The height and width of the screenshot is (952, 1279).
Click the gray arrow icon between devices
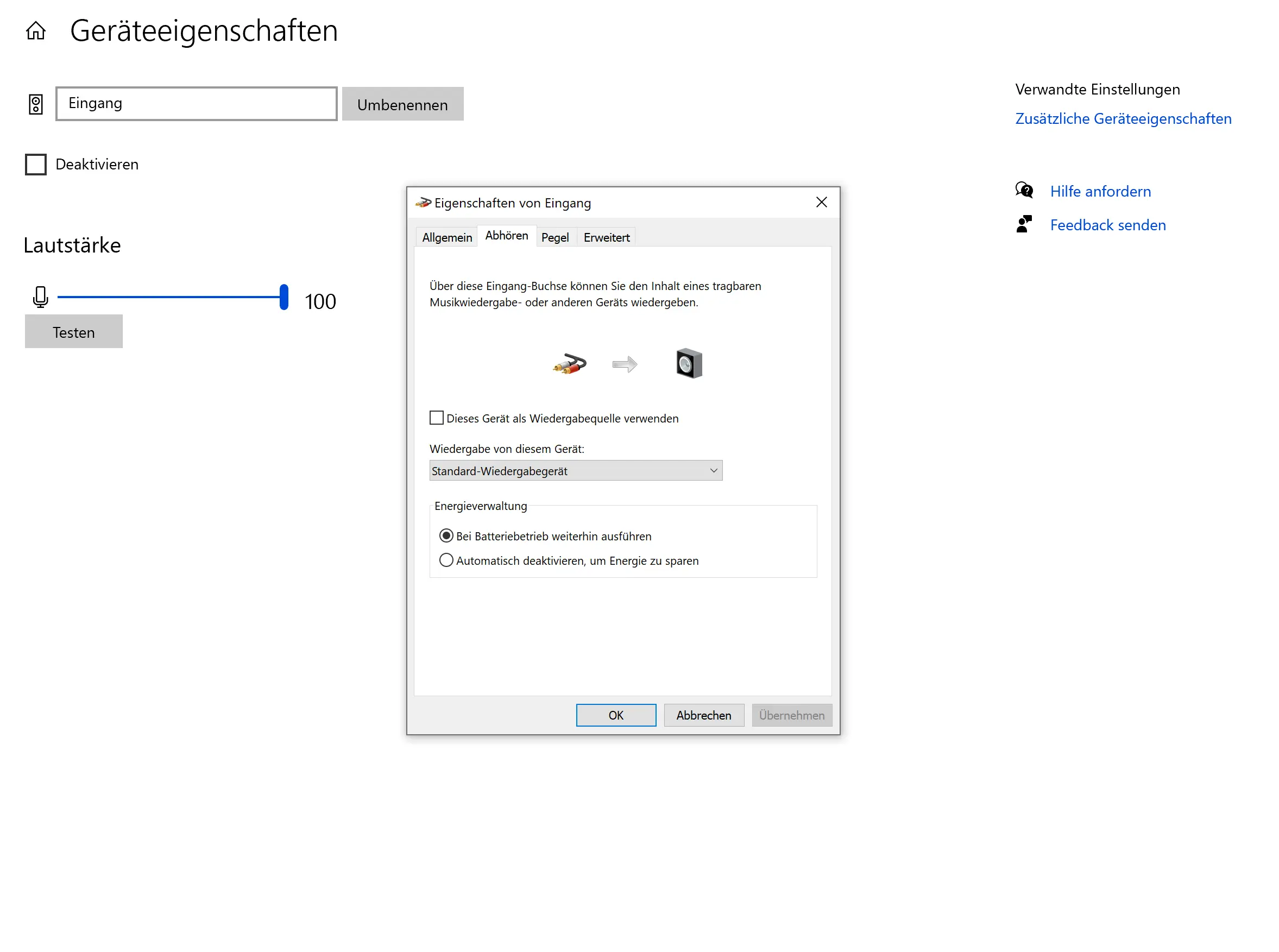coord(624,364)
